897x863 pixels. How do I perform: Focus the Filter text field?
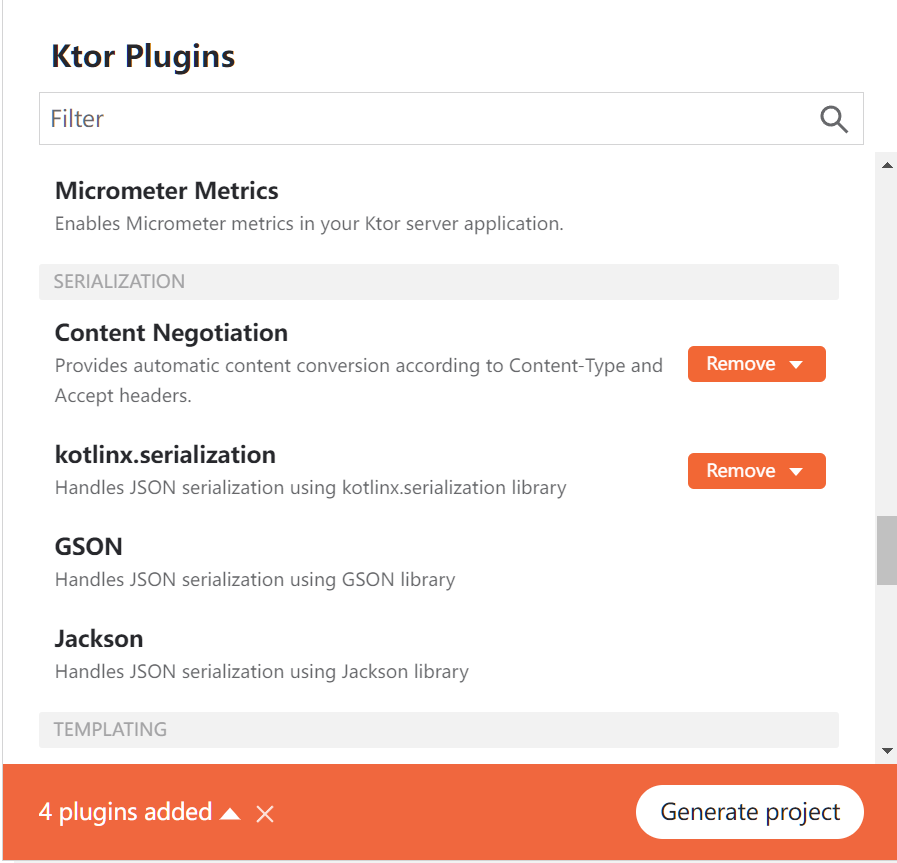coord(420,119)
